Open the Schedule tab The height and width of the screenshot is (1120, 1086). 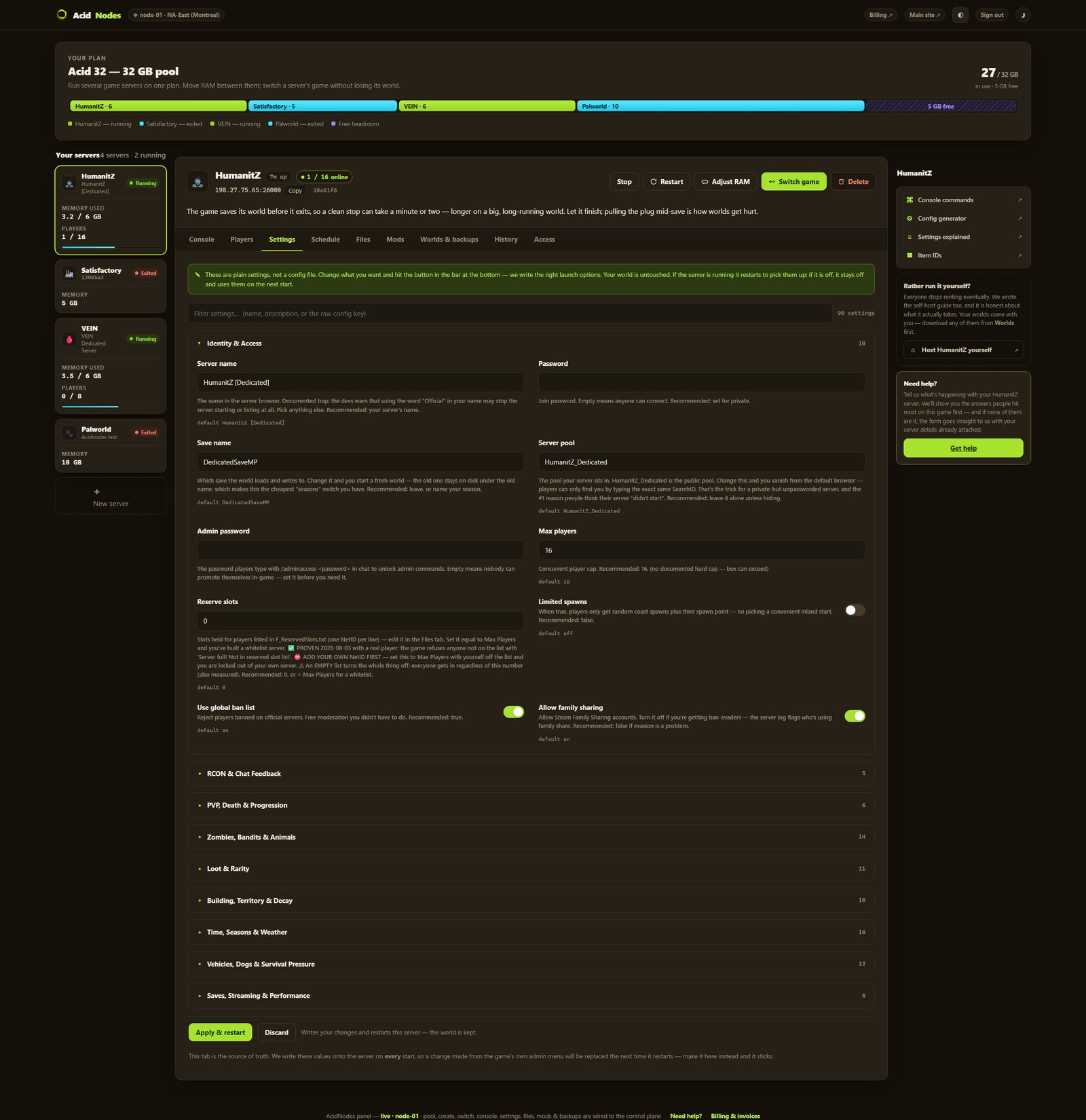326,240
